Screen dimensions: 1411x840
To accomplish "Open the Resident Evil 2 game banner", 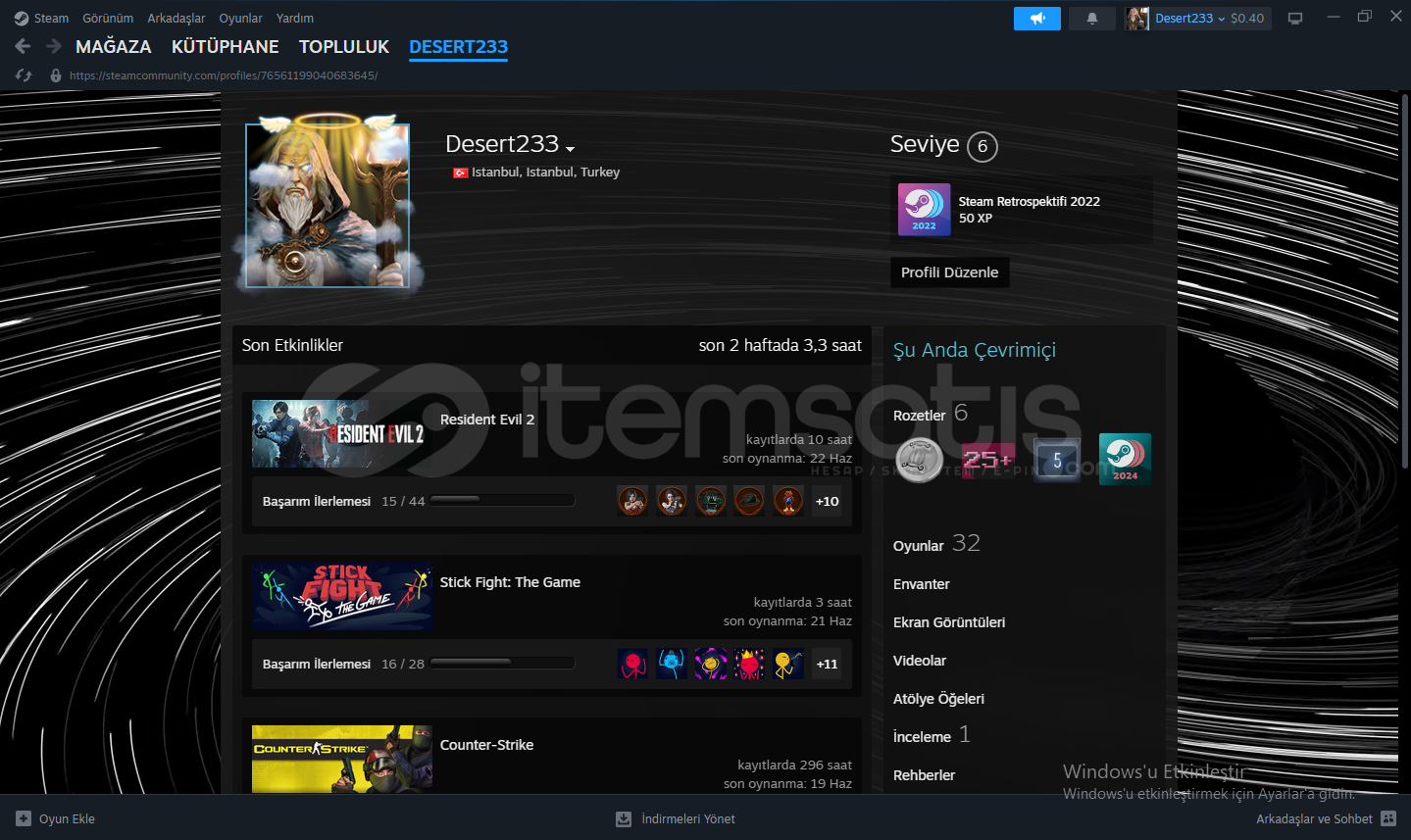I will coord(341,433).
